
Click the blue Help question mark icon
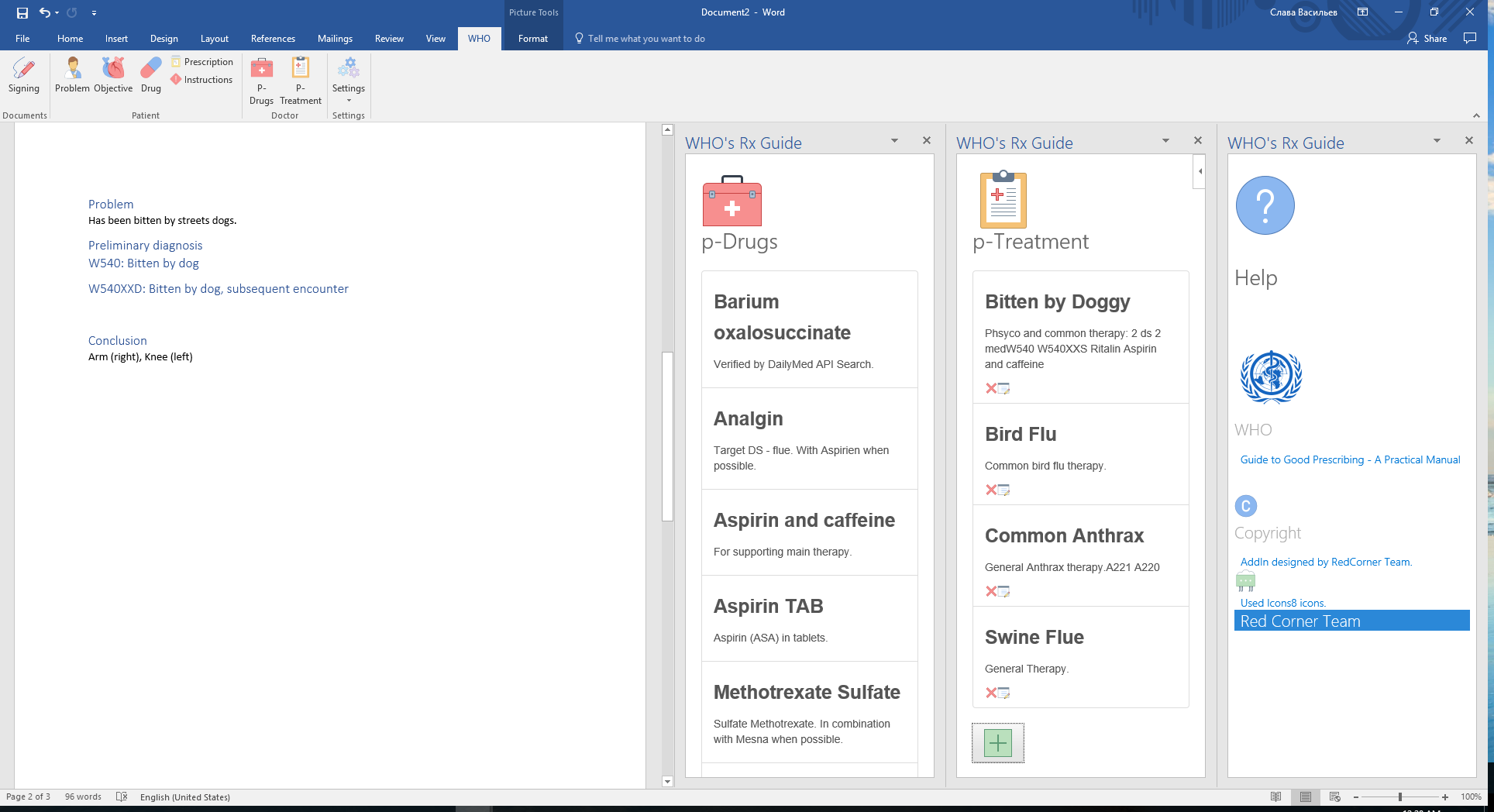click(1265, 205)
